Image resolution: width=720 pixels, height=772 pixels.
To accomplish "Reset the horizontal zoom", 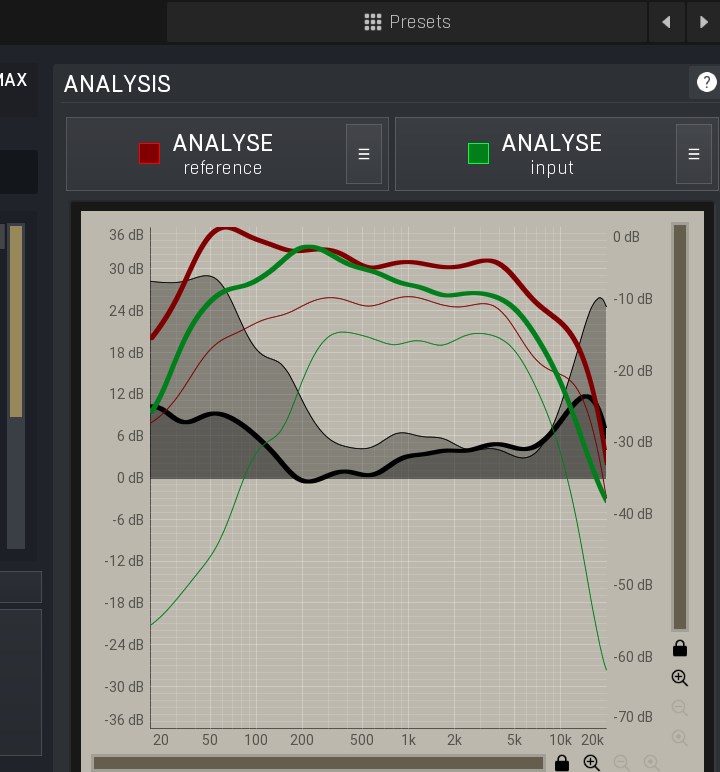I will (651, 764).
